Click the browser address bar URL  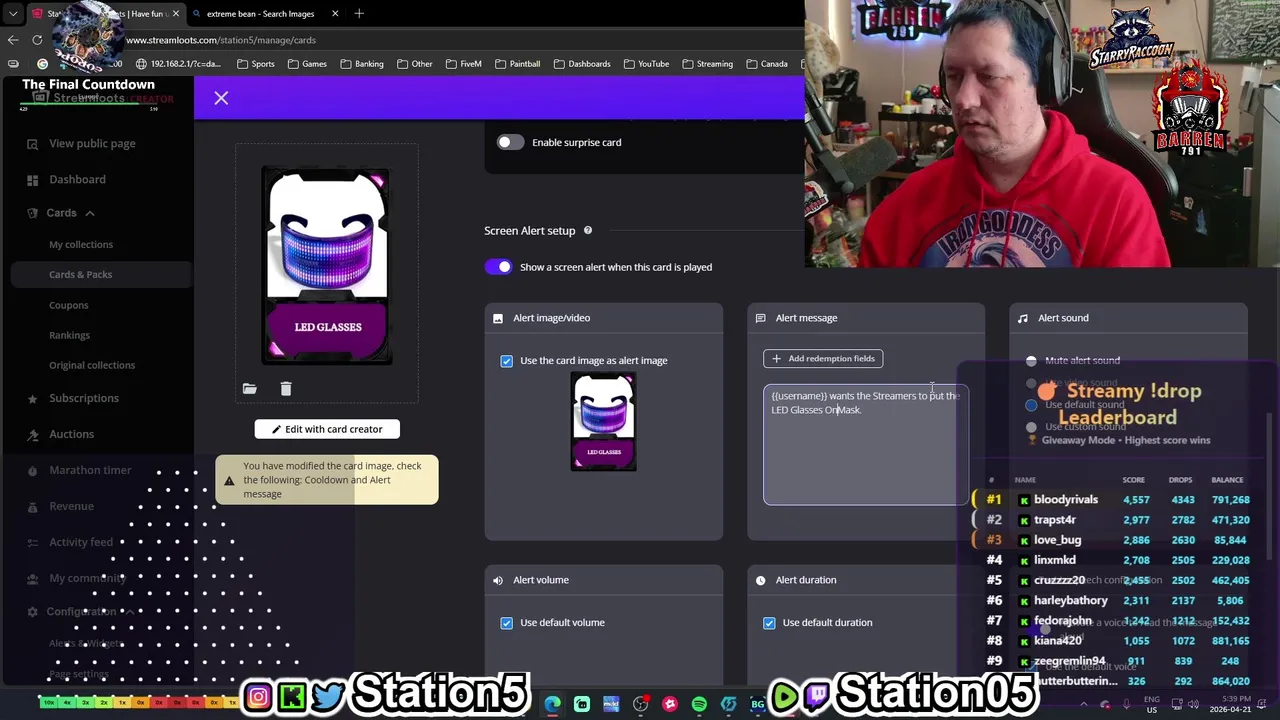coord(221,40)
